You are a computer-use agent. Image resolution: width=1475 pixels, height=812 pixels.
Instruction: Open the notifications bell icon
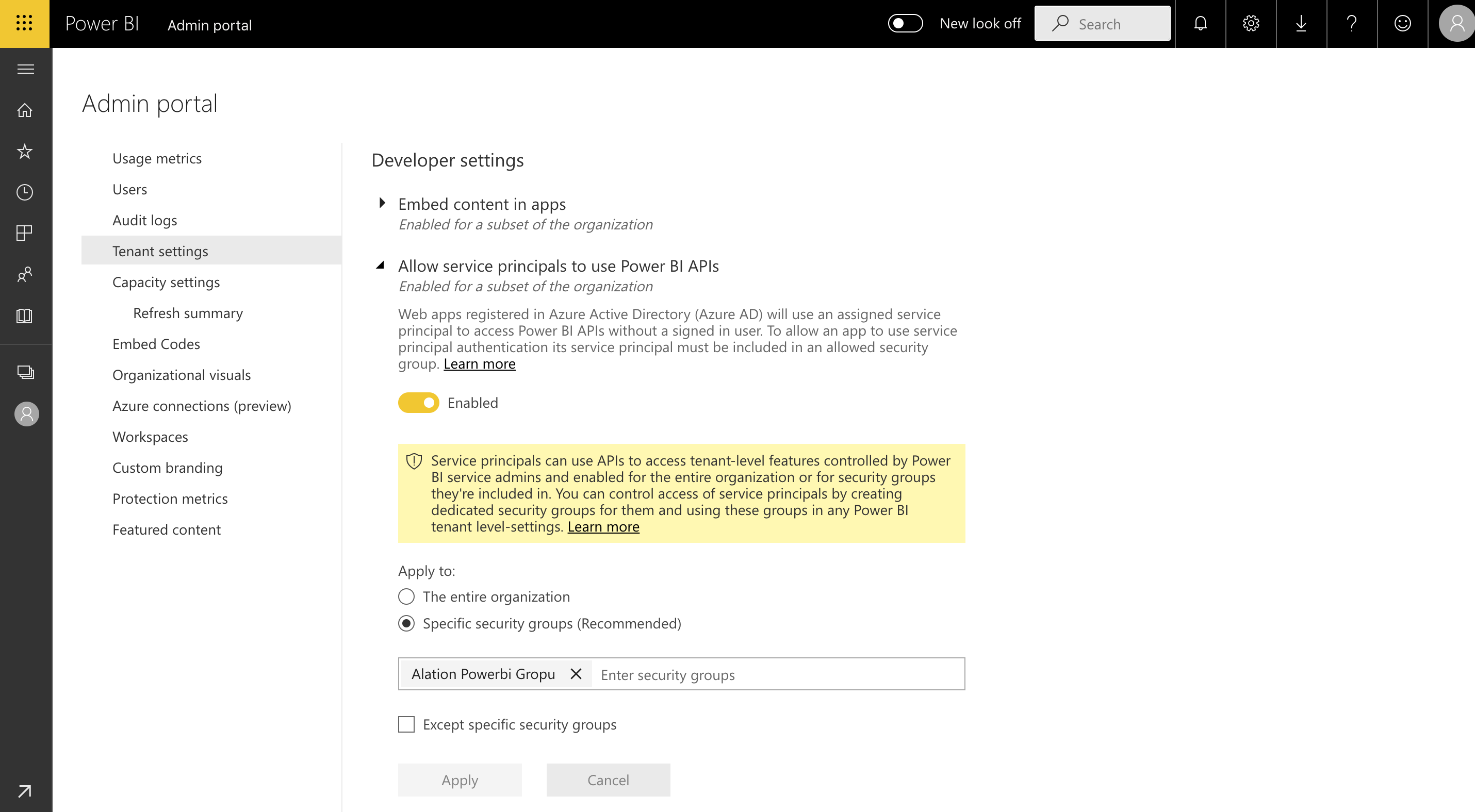click(x=1200, y=24)
